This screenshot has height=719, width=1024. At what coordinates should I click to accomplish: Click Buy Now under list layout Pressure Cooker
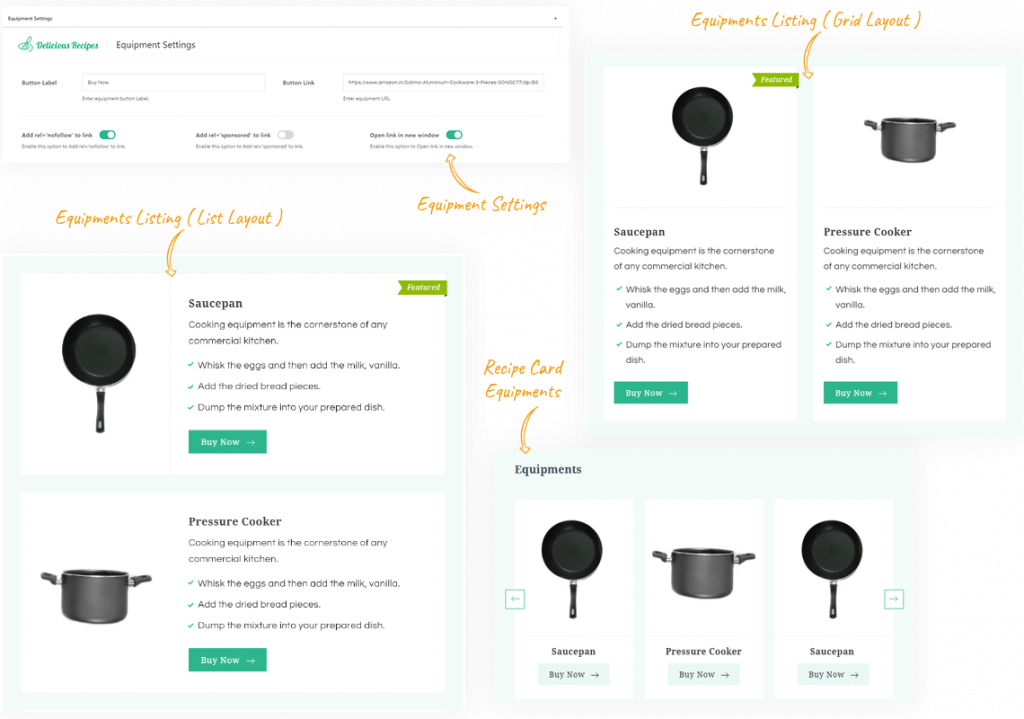227,660
